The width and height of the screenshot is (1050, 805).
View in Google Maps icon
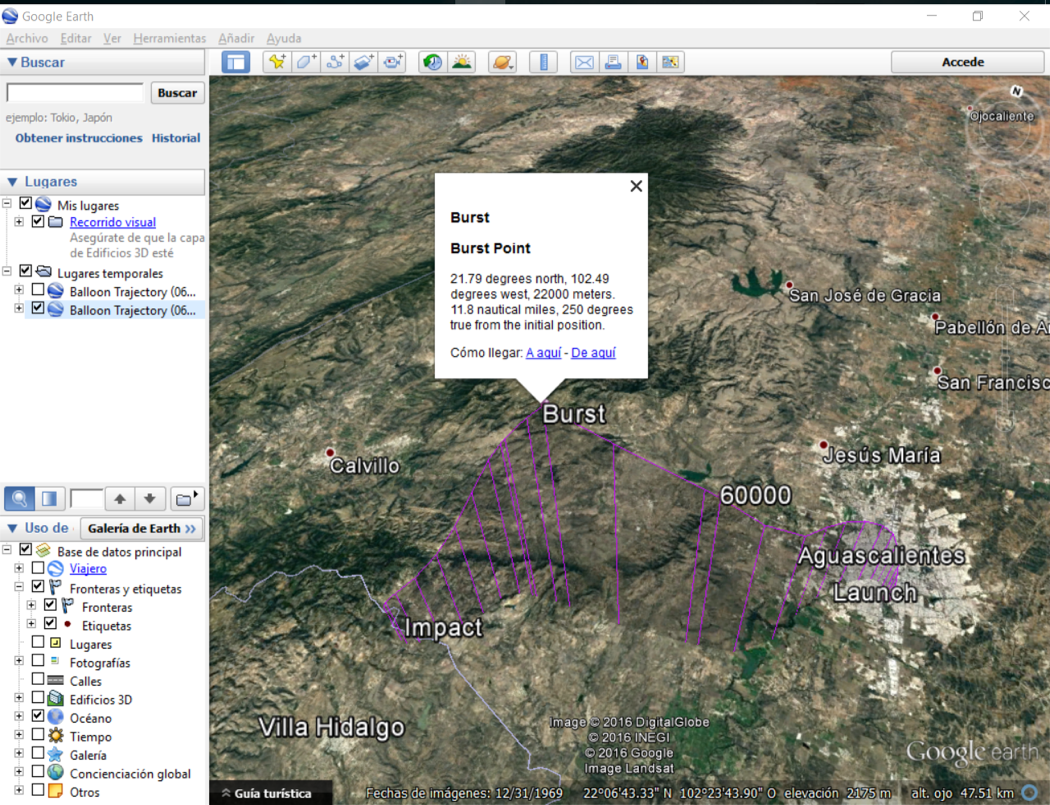[670, 62]
